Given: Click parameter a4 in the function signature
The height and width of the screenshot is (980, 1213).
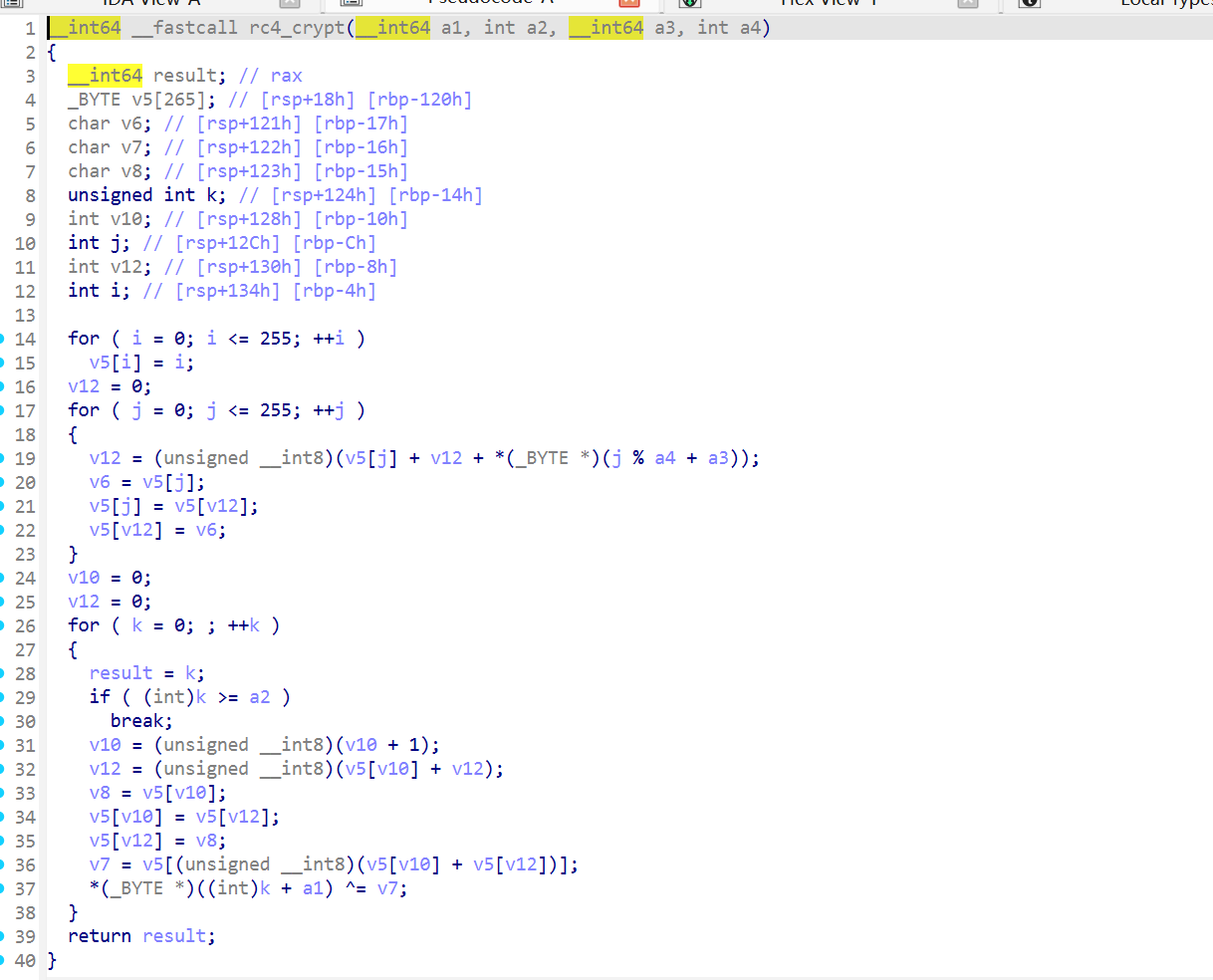Looking at the screenshot, I should pos(750,28).
